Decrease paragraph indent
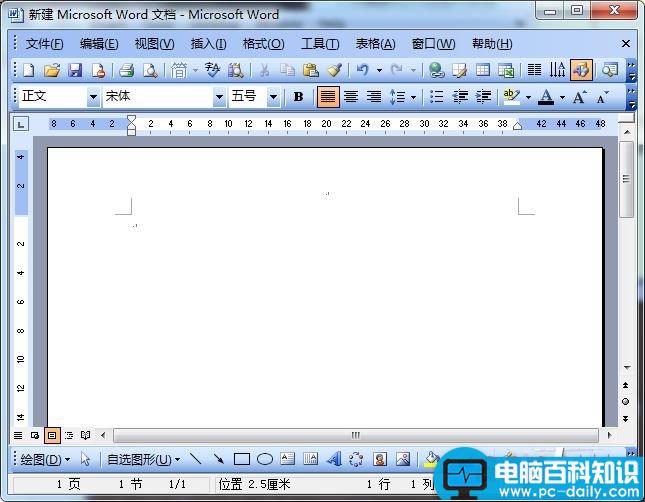Screen dimensions: 645x502 coord(460,97)
